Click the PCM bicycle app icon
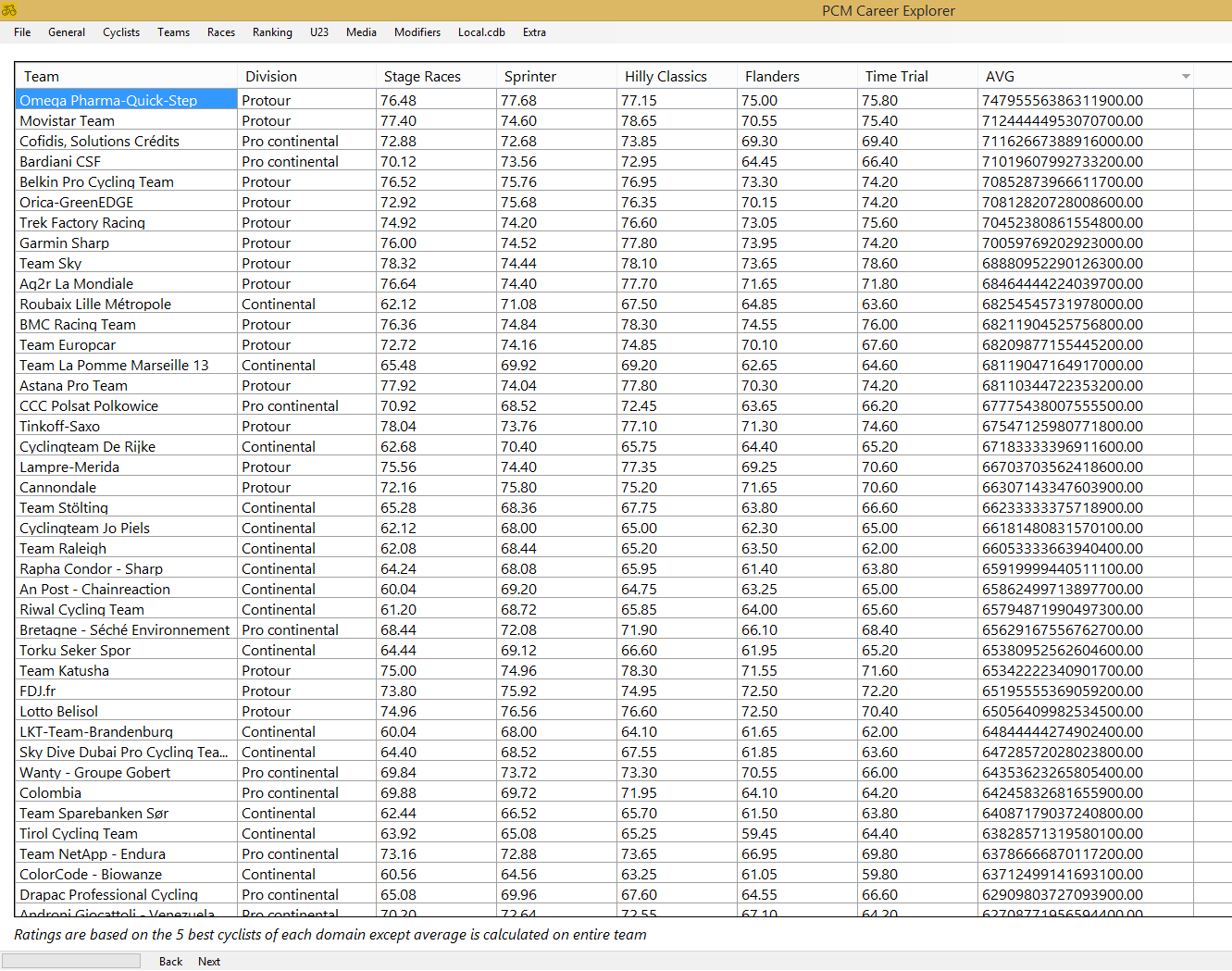The width and height of the screenshot is (1232, 971). tap(9, 10)
